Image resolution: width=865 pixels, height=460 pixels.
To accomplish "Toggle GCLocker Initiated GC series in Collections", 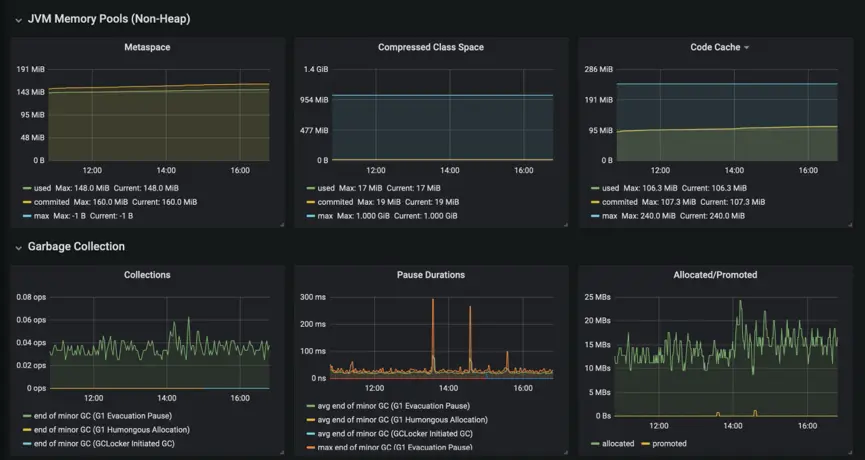I will coord(104,443).
